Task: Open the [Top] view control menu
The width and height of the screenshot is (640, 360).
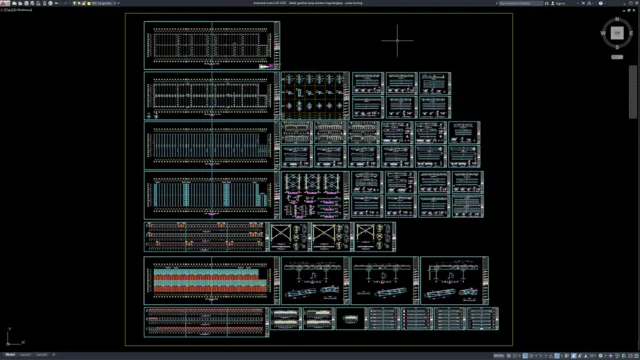Action: [8, 10]
